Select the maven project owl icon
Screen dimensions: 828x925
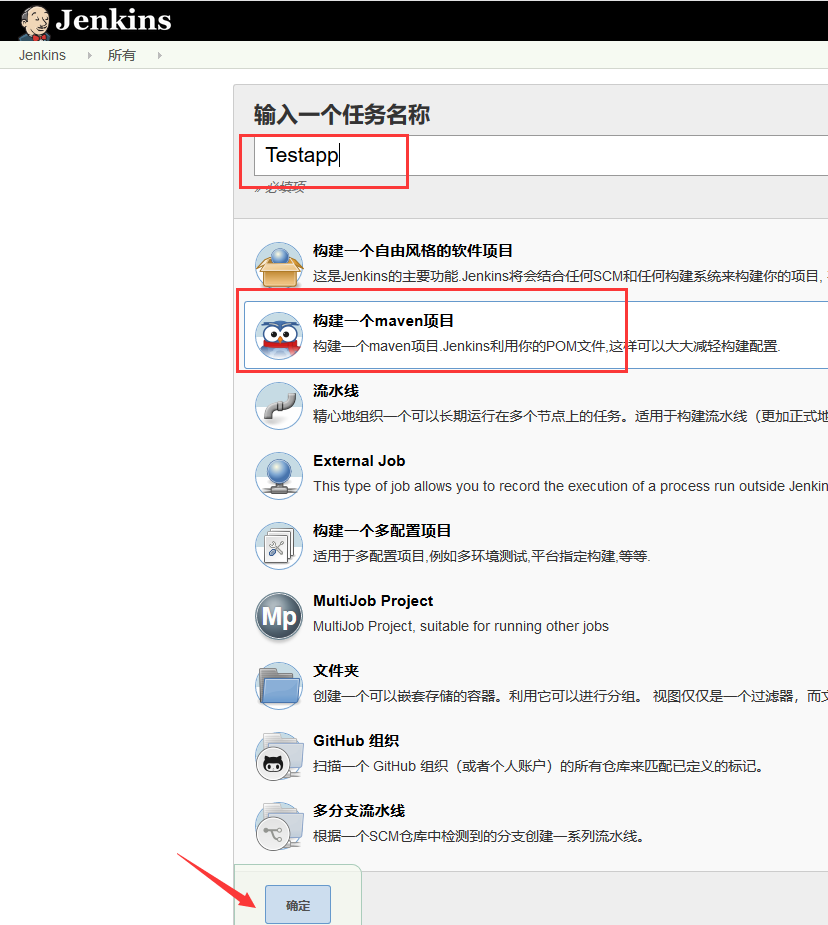(x=279, y=335)
